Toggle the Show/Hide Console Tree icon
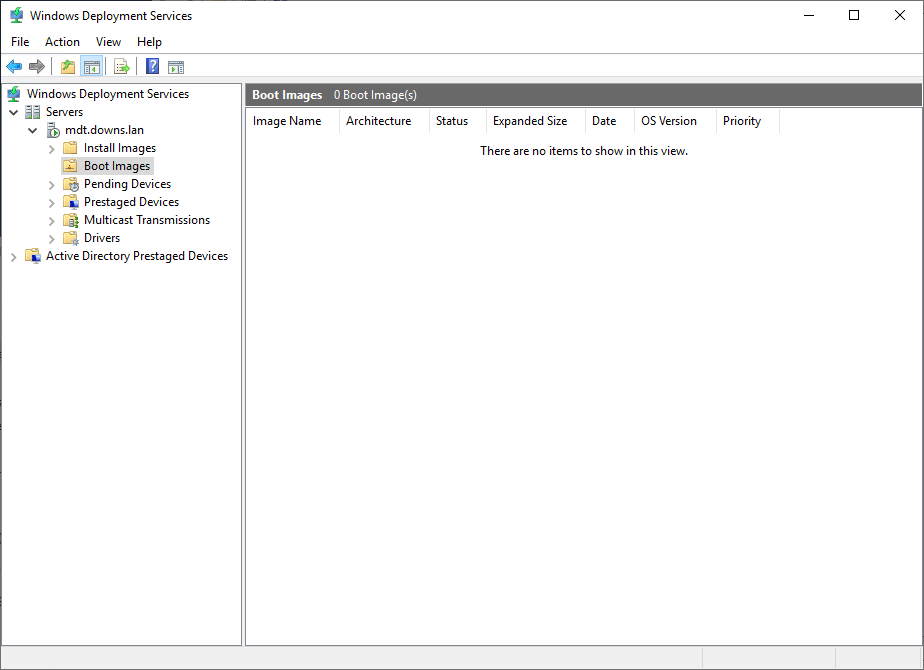924x670 pixels. pos(92,67)
